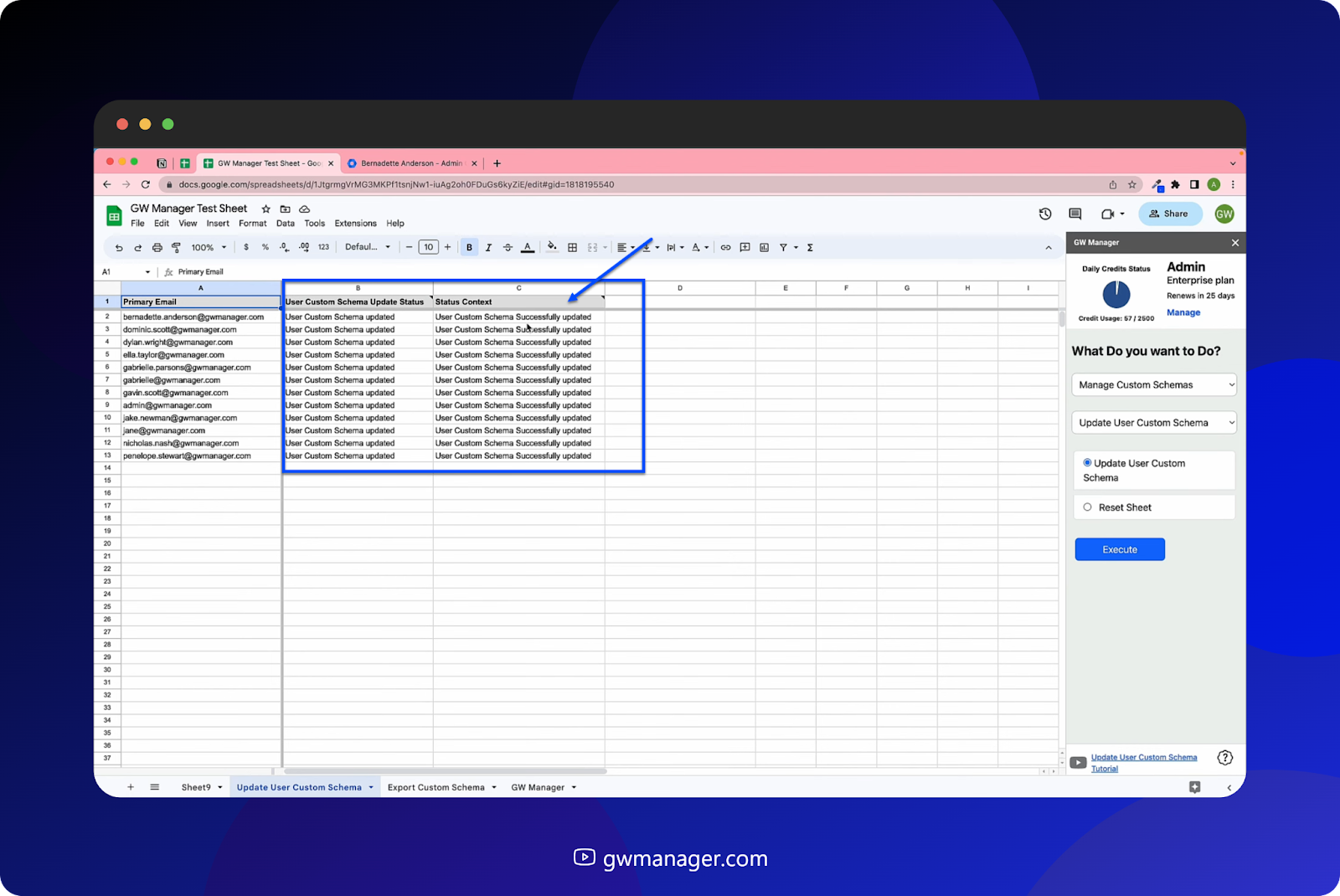The width and height of the screenshot is (1340, 896).
Task: Open the font family Default dropdown
Action: pyautogui.click(x=368, y=247)
